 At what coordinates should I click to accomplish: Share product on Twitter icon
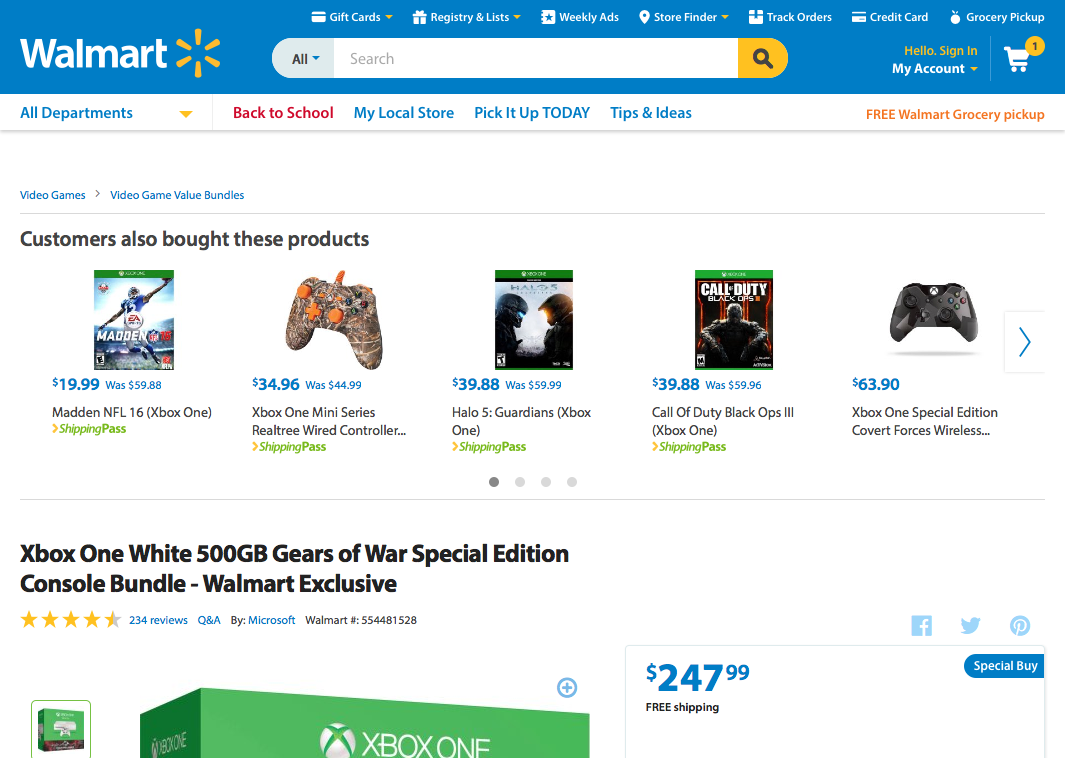click(971, 625)
